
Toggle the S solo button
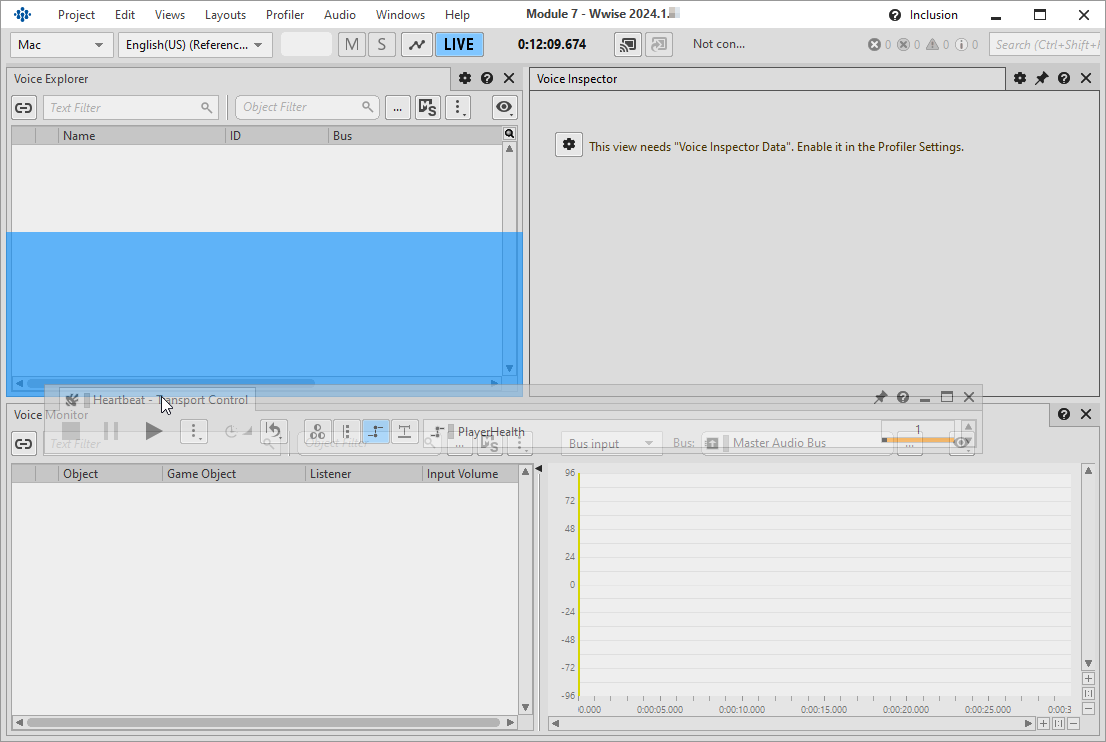point(381,45)
